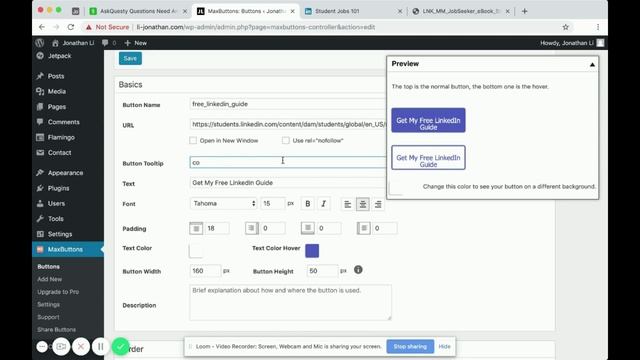This screenshot has height=360, width=640.
Task: Click Stop sharing button
Action: (x=410, y=347)
